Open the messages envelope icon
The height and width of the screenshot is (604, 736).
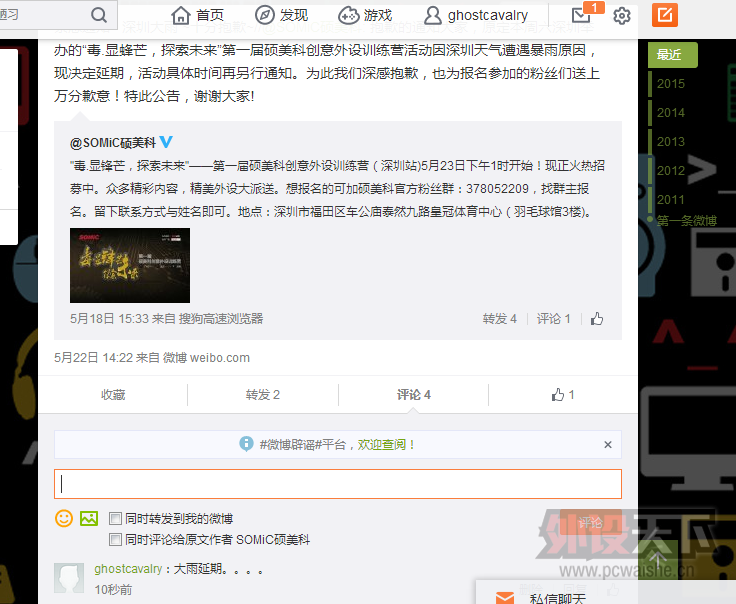pos(581,15)
